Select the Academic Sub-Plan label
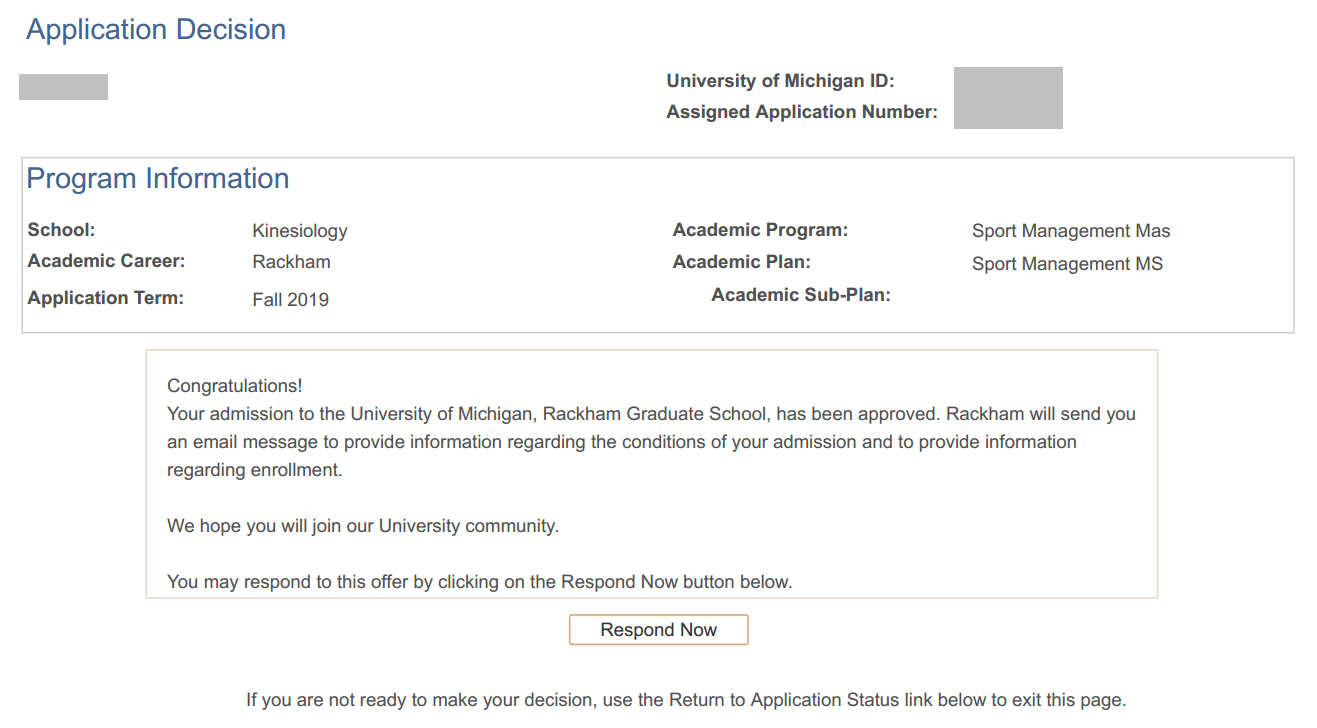 (800, 295)
